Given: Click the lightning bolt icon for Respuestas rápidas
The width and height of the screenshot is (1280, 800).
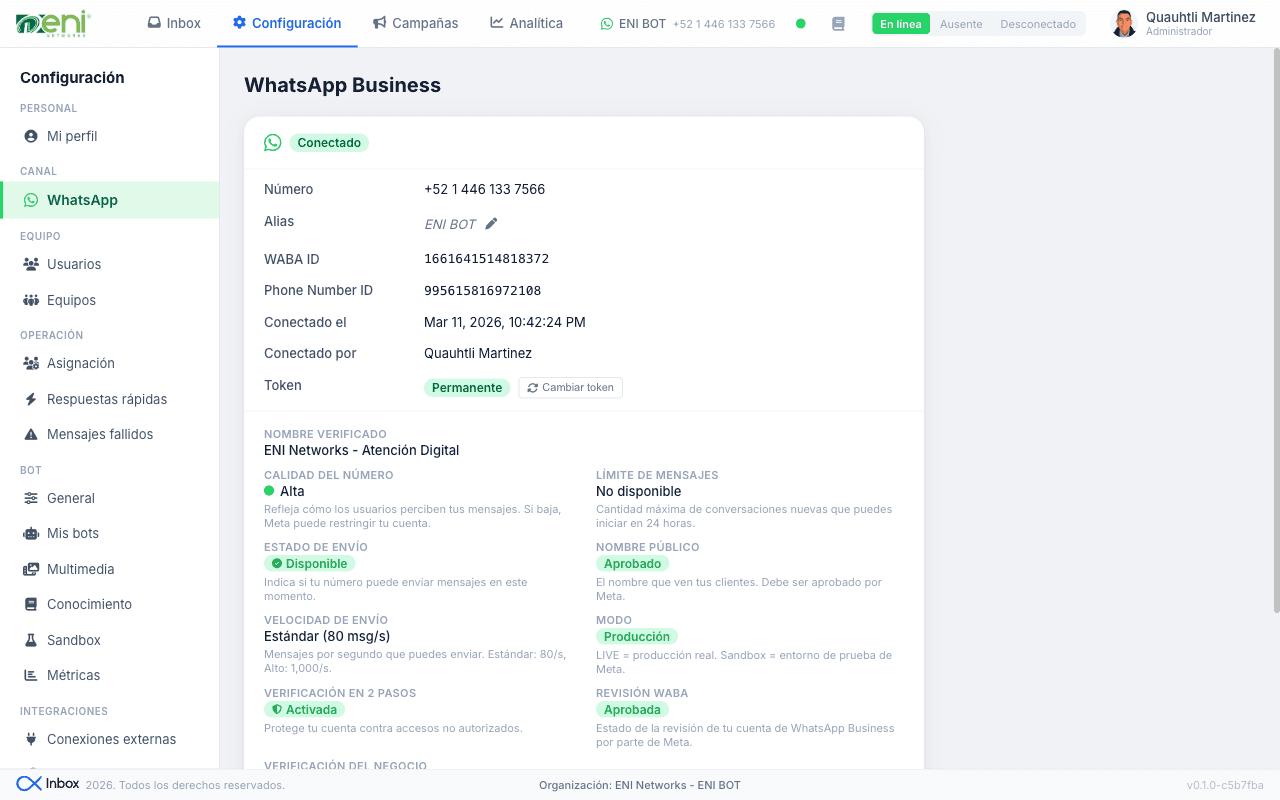Looking at the screenshot, I should [x=31, y=399].
